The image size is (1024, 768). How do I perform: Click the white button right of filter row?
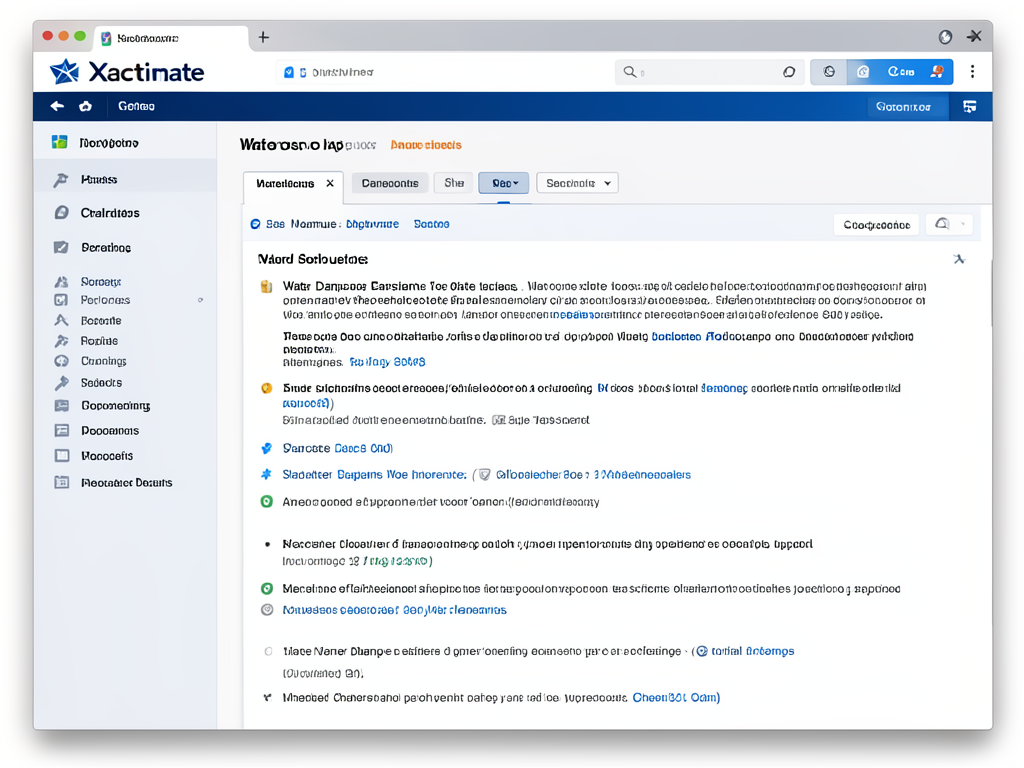tap(875, 225)
